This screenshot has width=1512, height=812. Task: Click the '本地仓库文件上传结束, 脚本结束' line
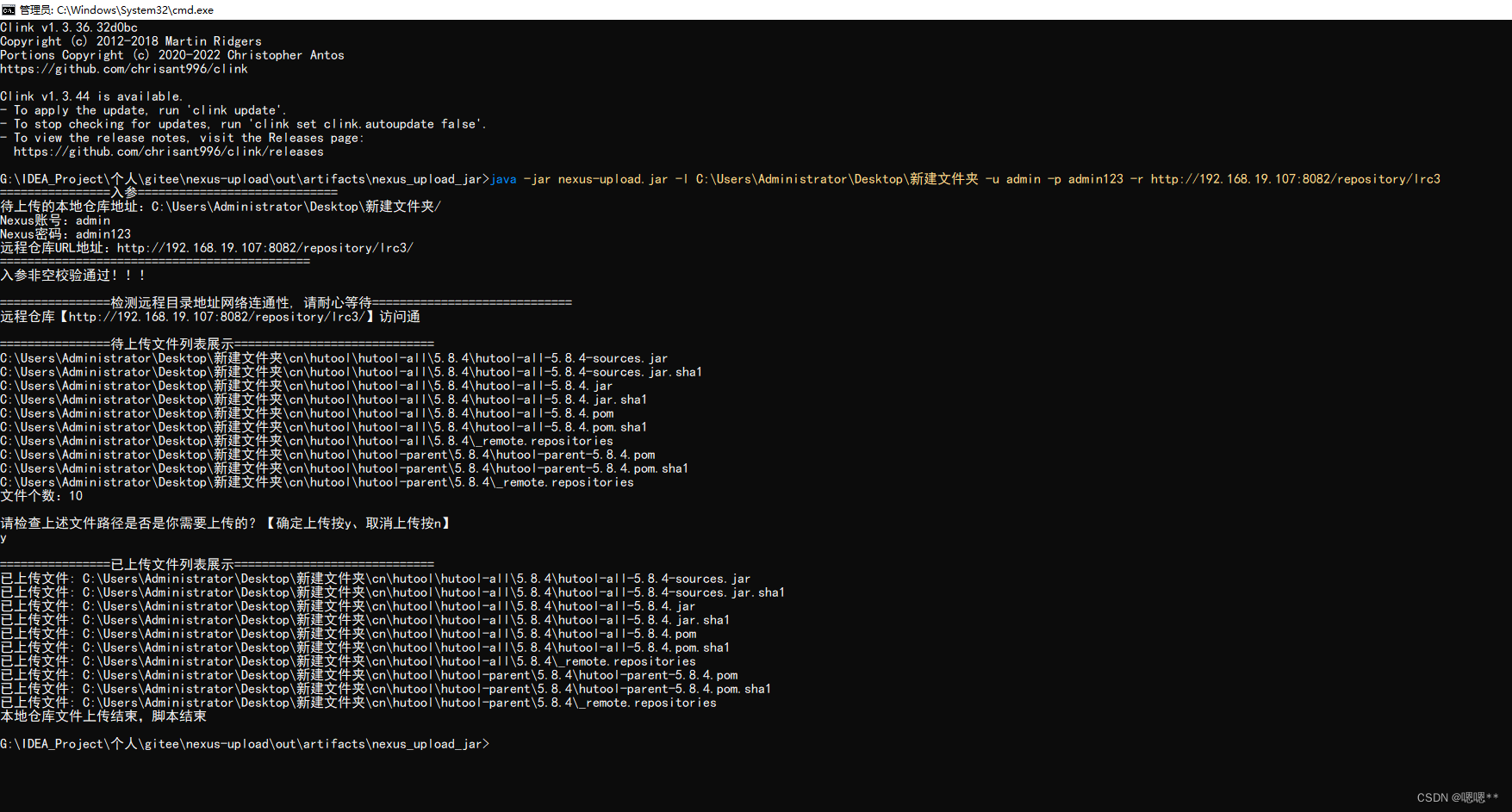[103, 716]
